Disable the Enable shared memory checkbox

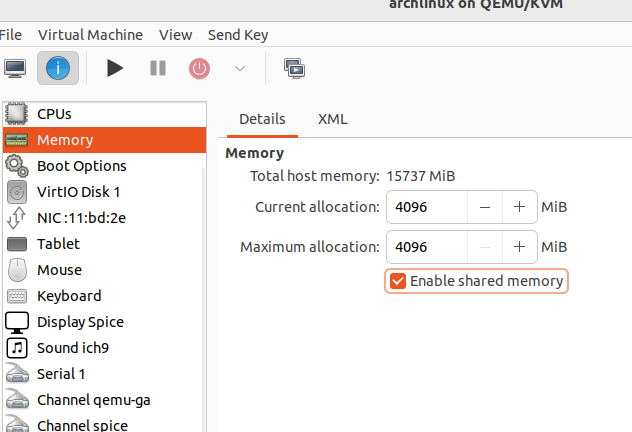tap(398, 281)
